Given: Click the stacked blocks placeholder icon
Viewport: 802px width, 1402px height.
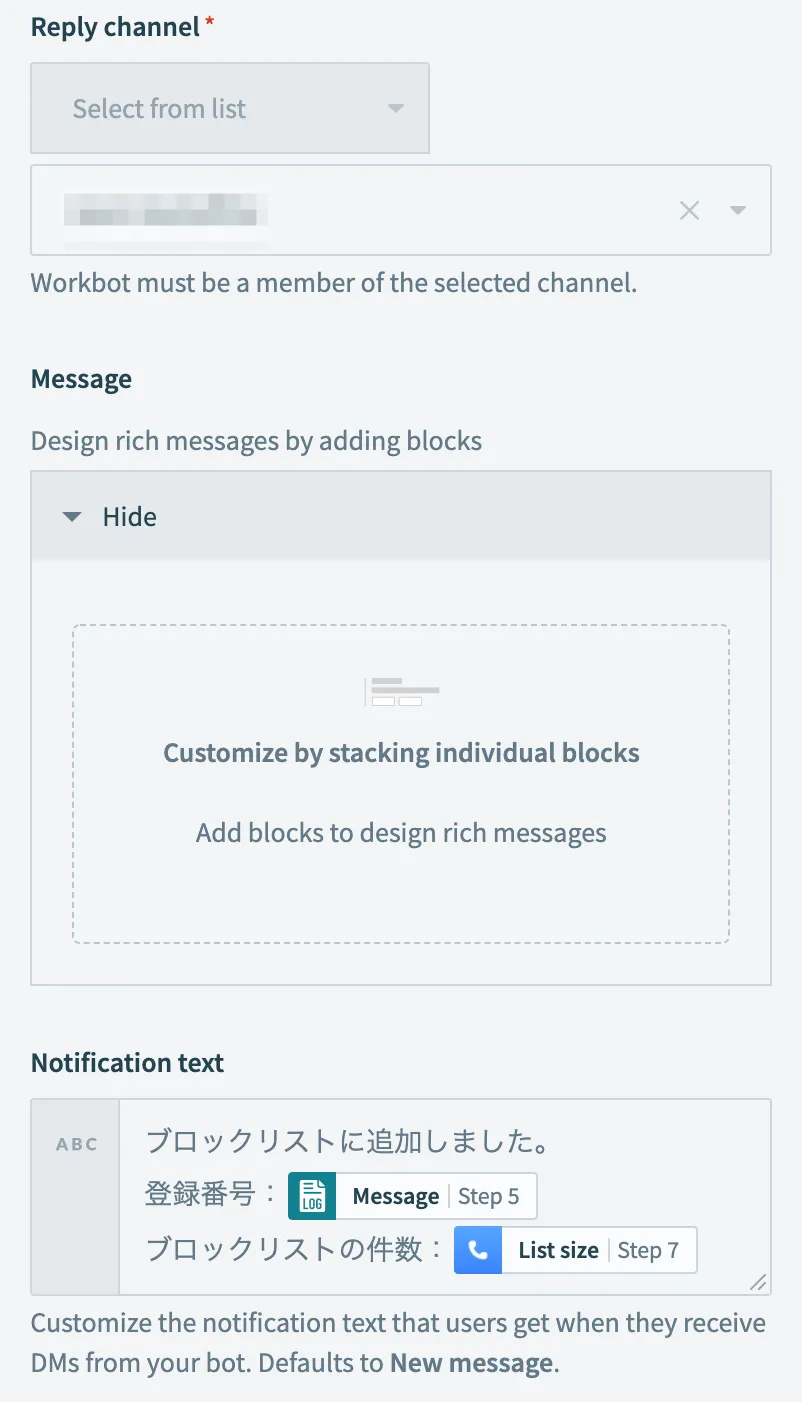Looking at the screenshot, I should [x=401, y=691].
